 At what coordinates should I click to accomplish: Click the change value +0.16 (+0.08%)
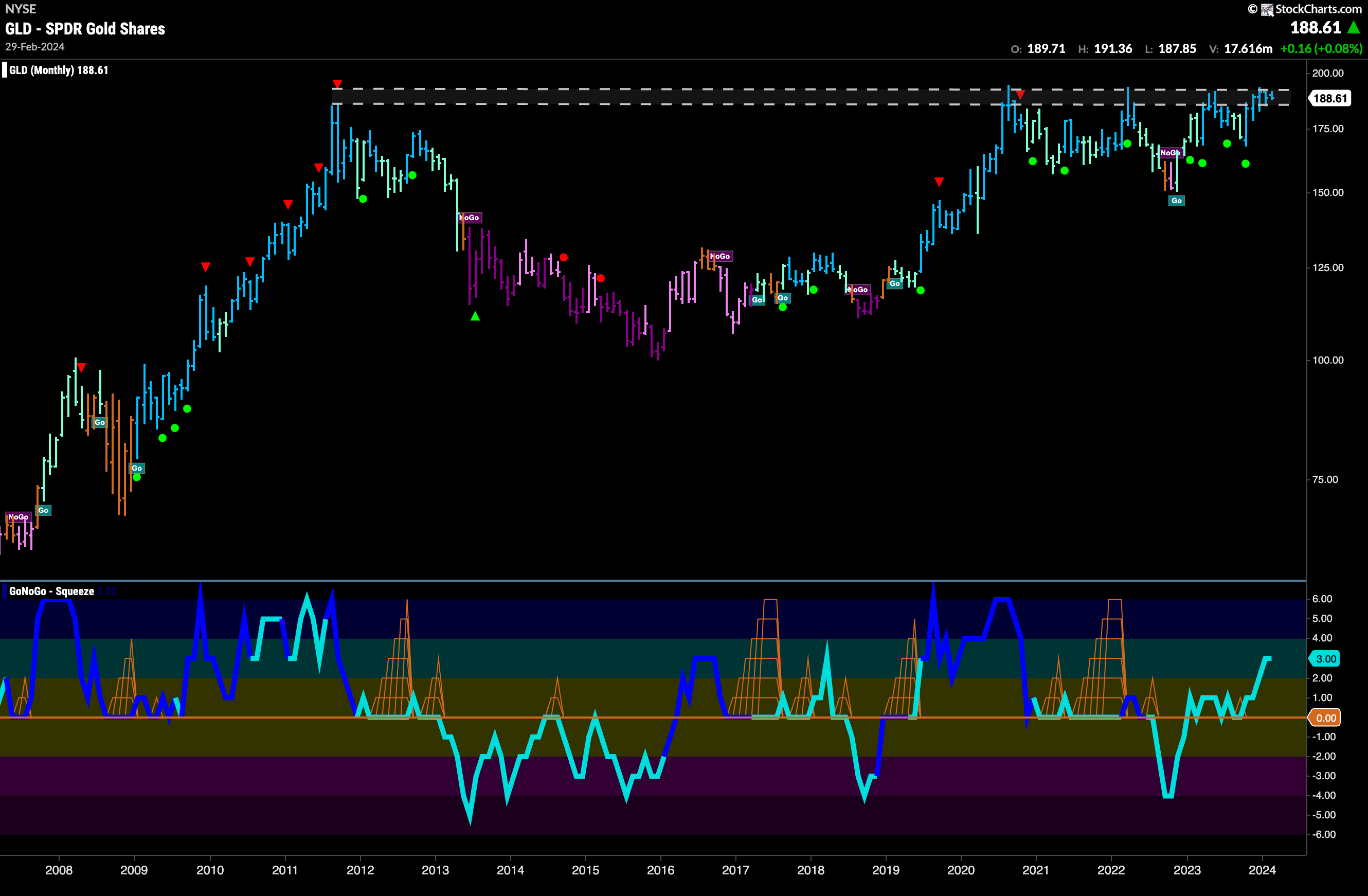[x=1321, y=49]
